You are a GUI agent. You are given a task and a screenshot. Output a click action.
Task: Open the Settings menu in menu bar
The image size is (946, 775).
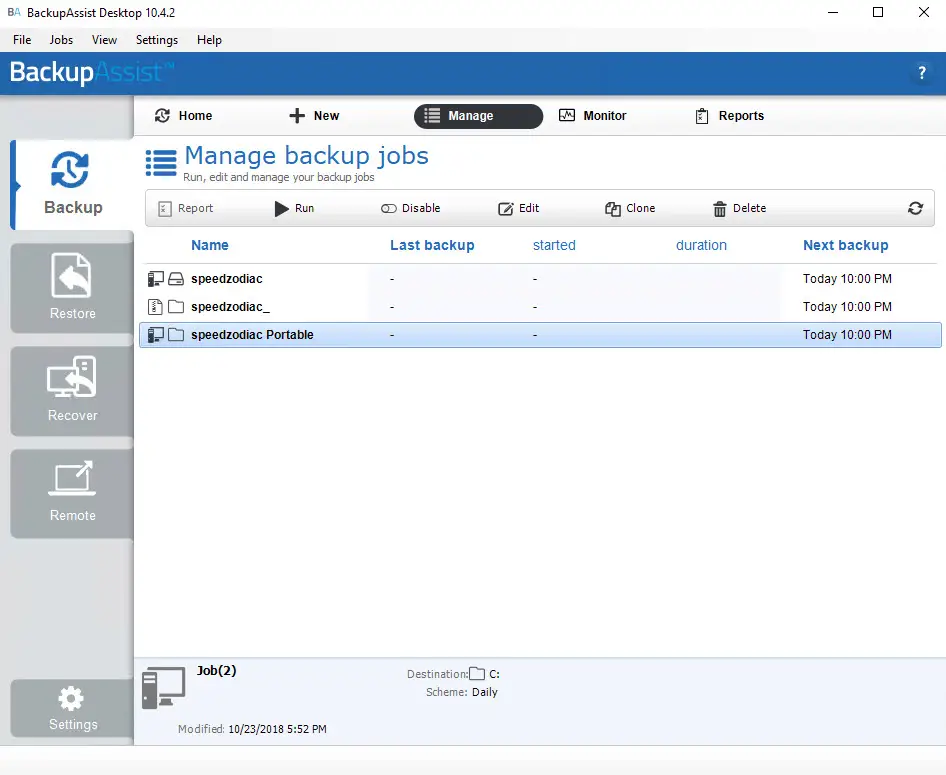[x=157, y=40]
